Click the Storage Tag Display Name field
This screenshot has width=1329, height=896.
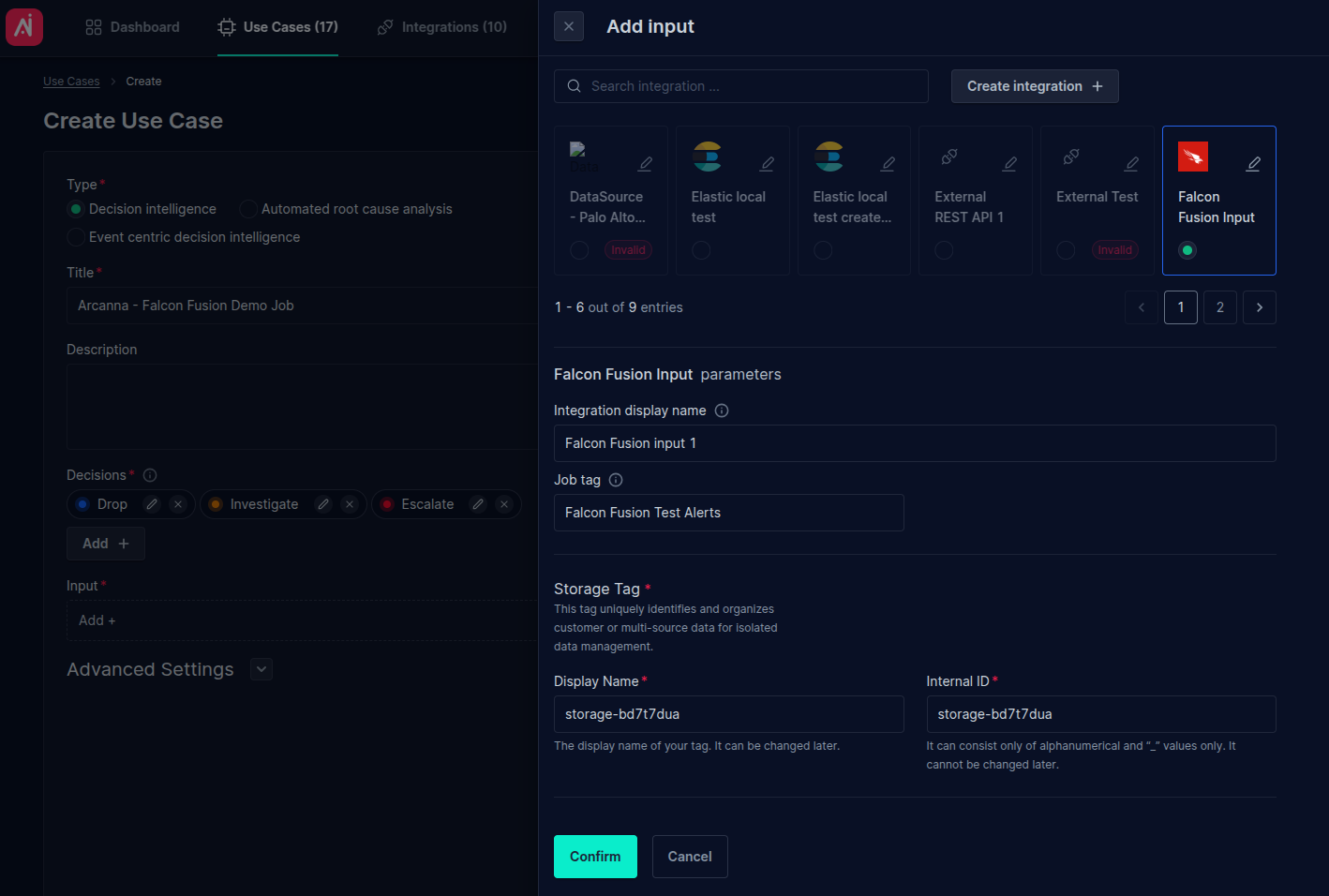[x=729, y=714]
